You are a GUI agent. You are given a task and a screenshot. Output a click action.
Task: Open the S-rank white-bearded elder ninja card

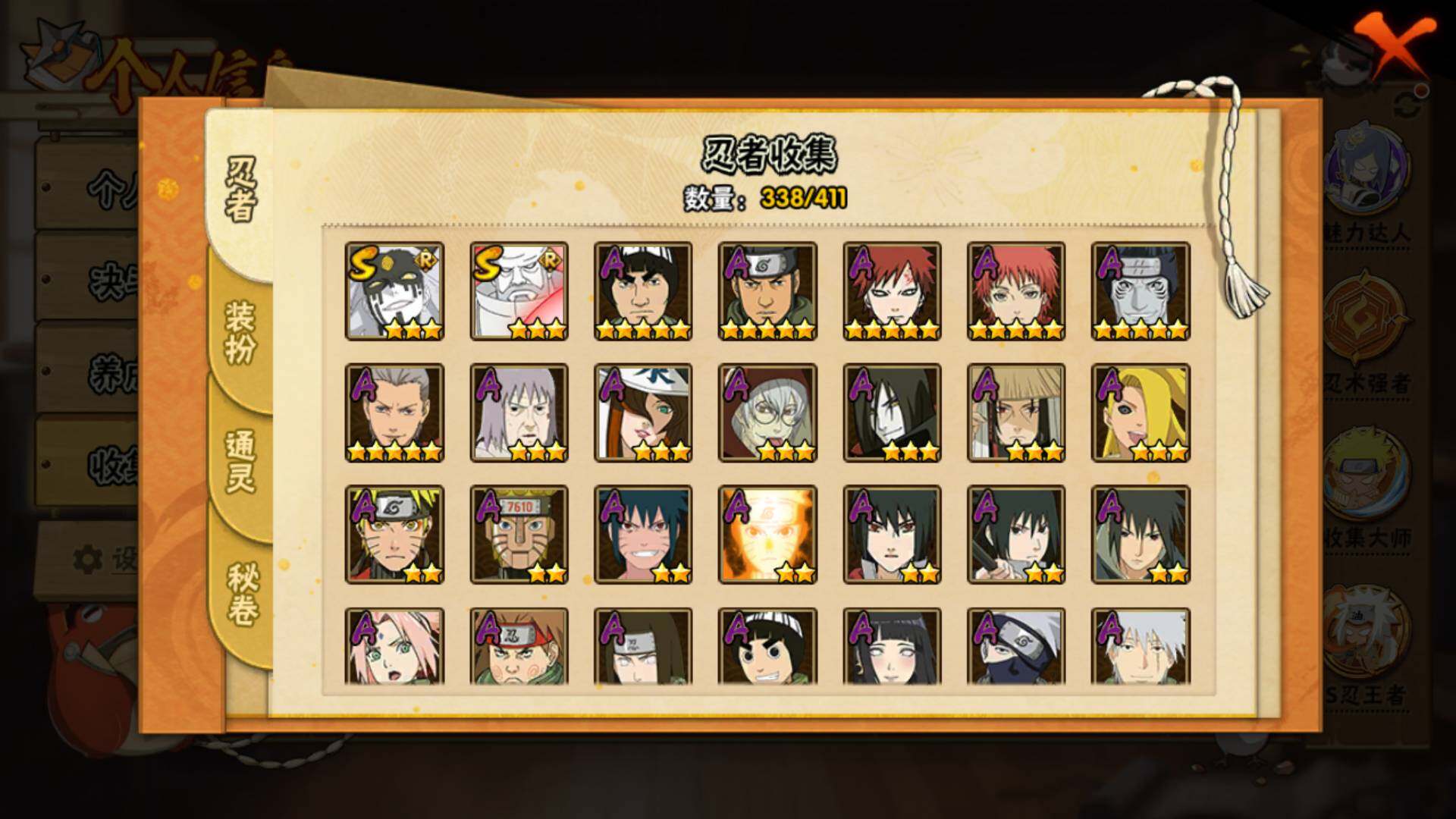(x=519, y=291)
